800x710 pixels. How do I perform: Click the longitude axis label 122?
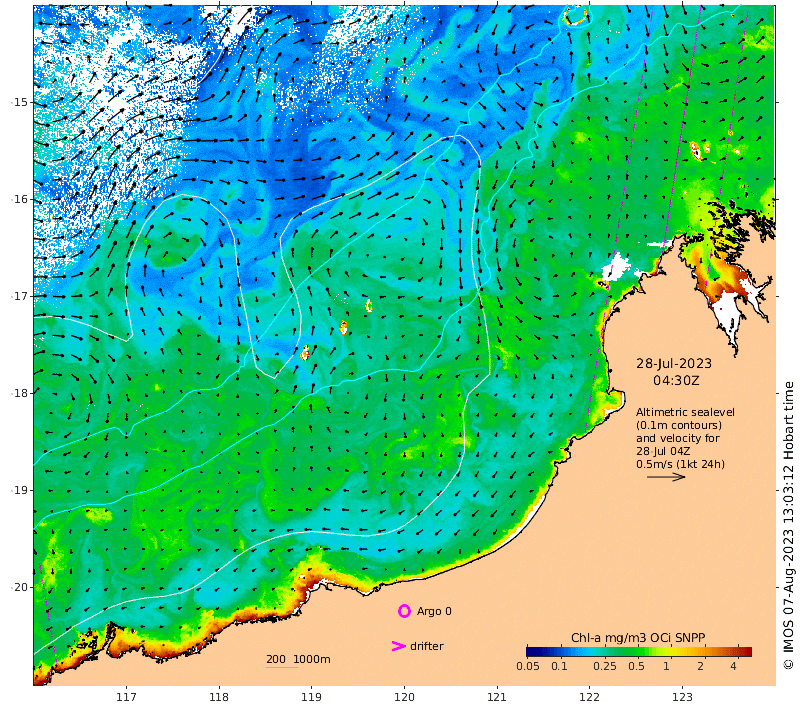point(589,697)
